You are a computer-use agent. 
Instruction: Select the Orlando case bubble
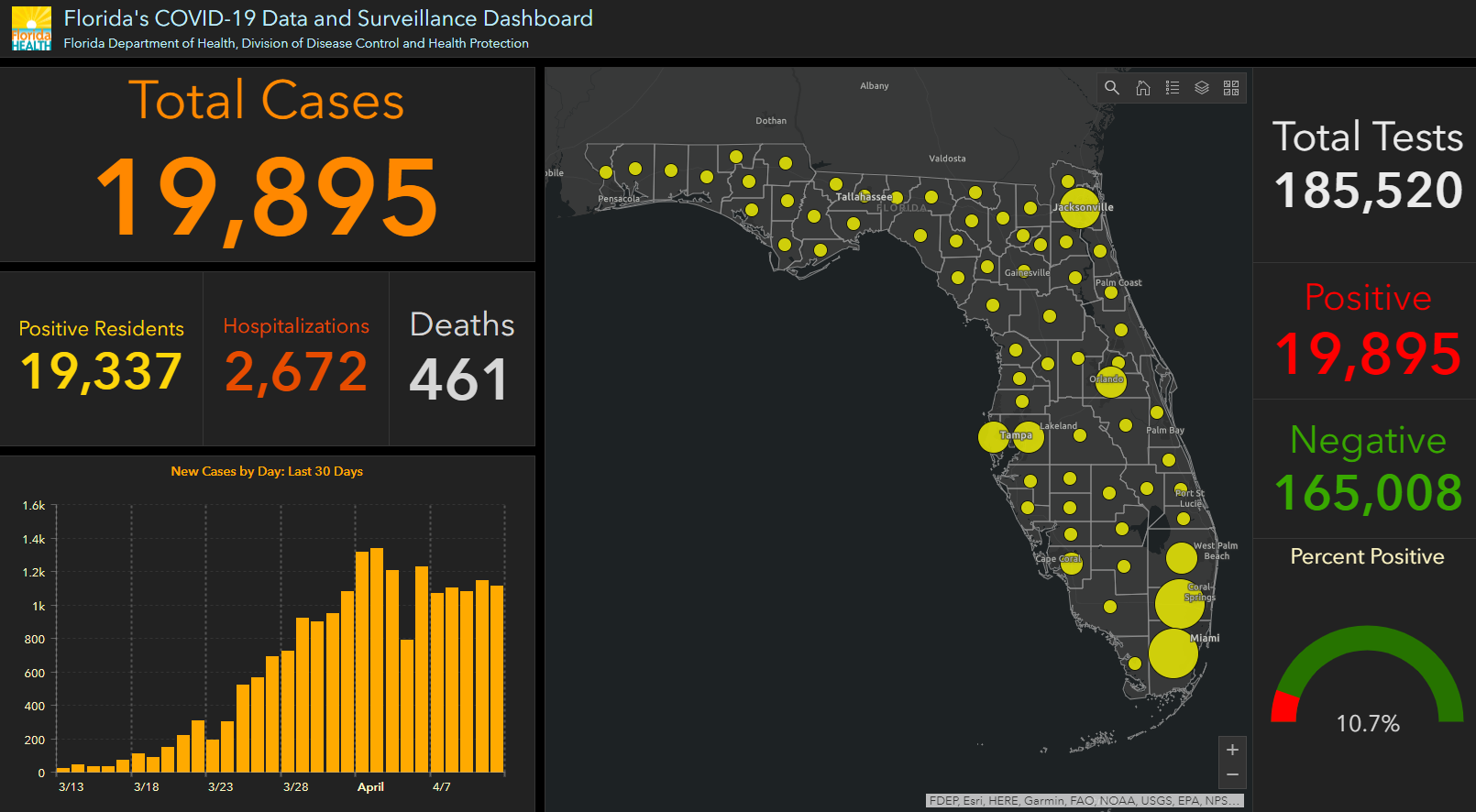(1111, 382)
